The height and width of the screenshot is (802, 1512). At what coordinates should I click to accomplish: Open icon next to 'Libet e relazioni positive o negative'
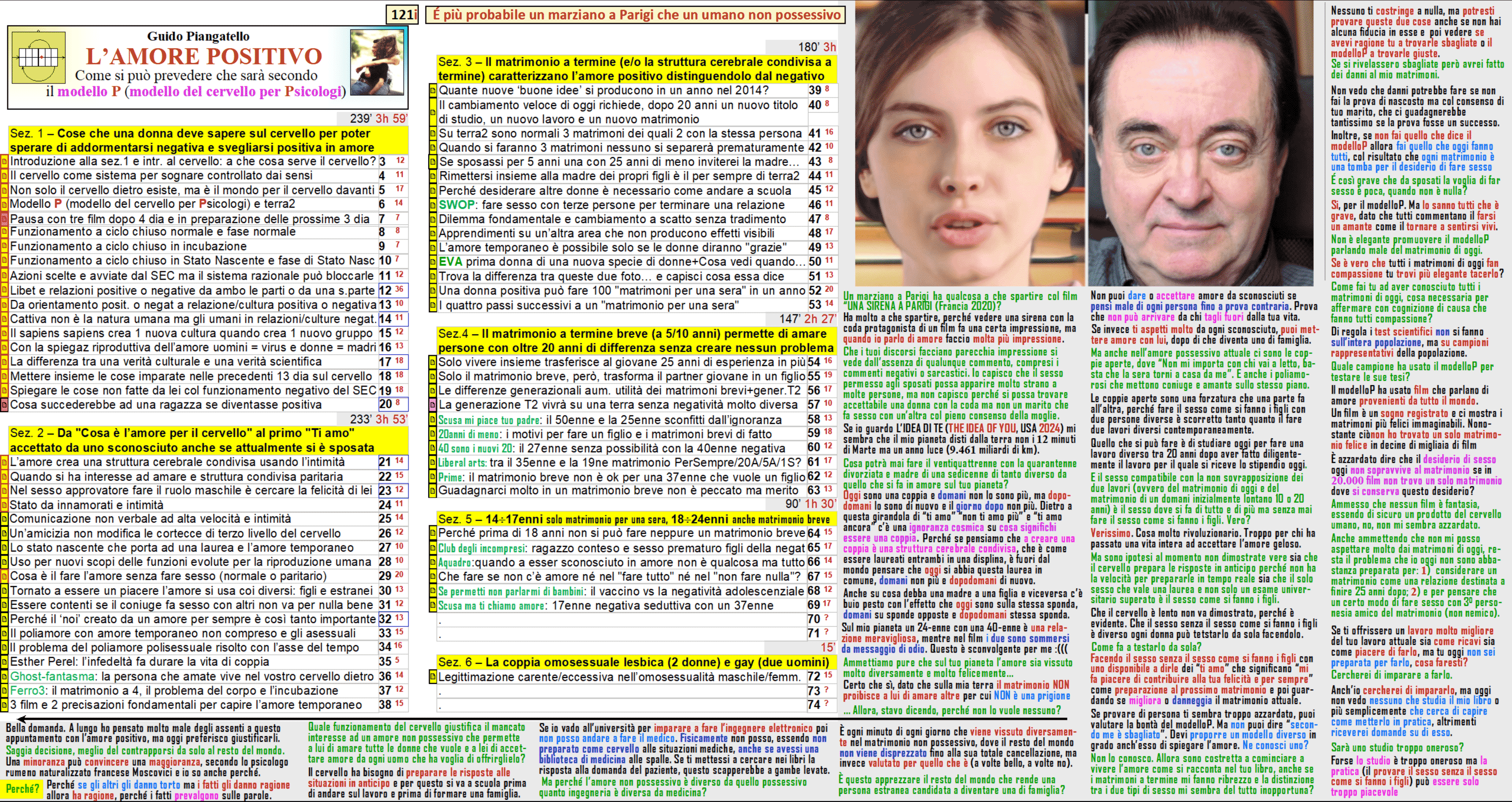click(x=5, y=290)
